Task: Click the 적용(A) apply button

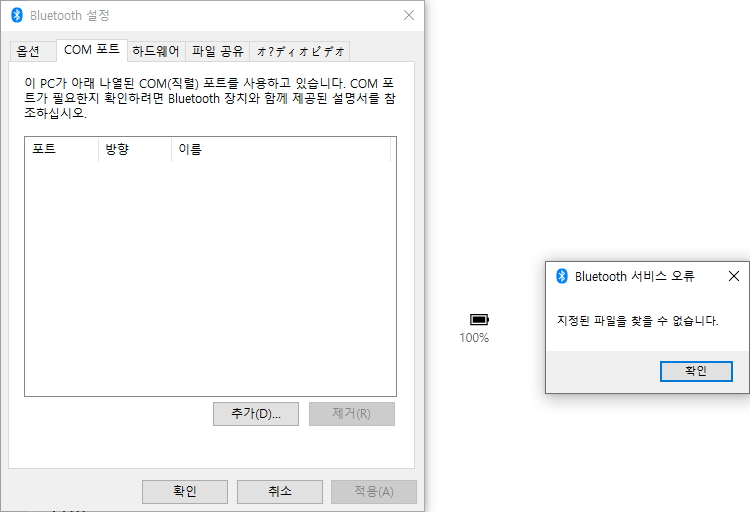Action: (373, 491)
